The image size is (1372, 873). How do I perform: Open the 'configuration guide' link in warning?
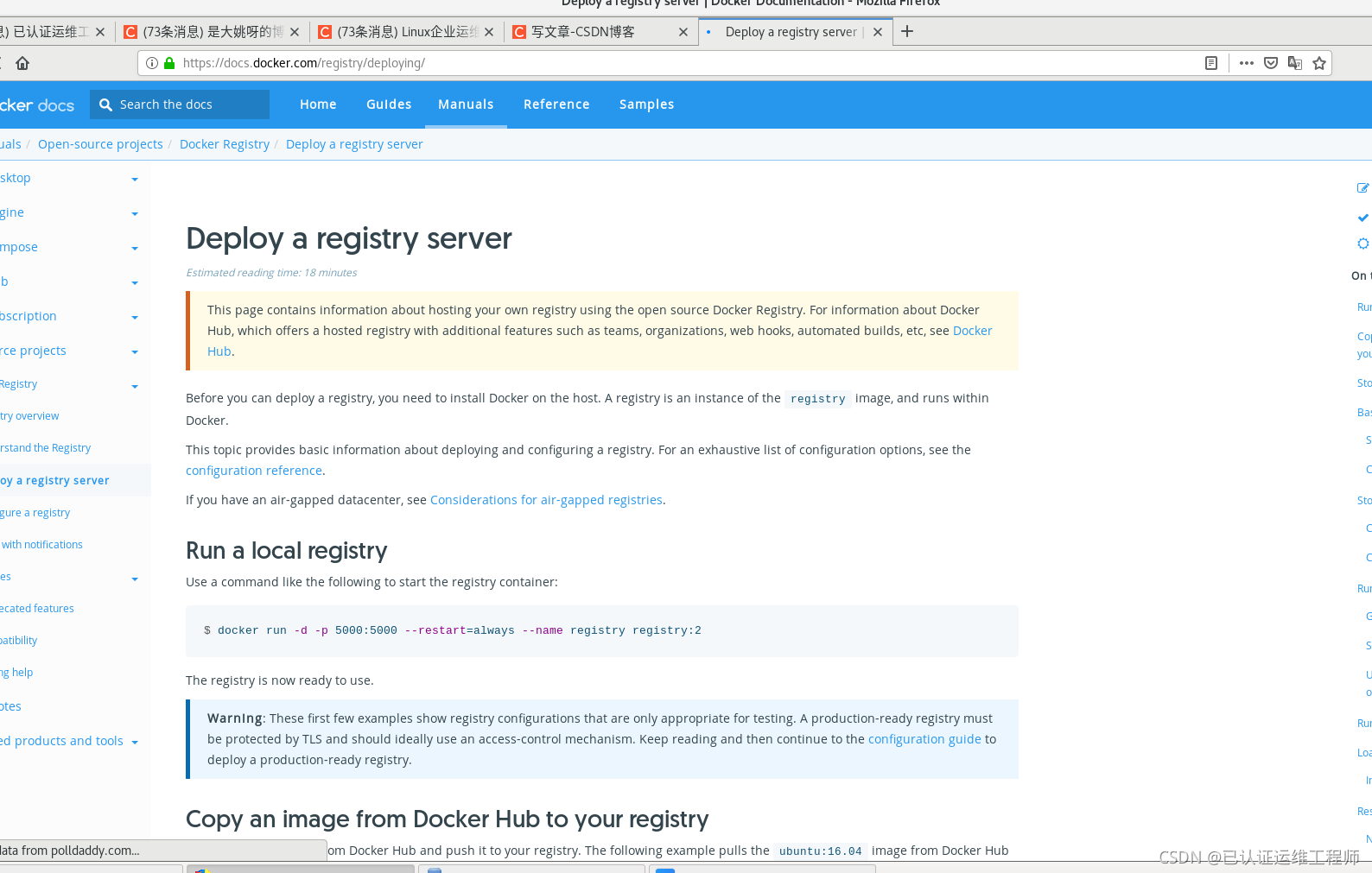coord(924,739)
